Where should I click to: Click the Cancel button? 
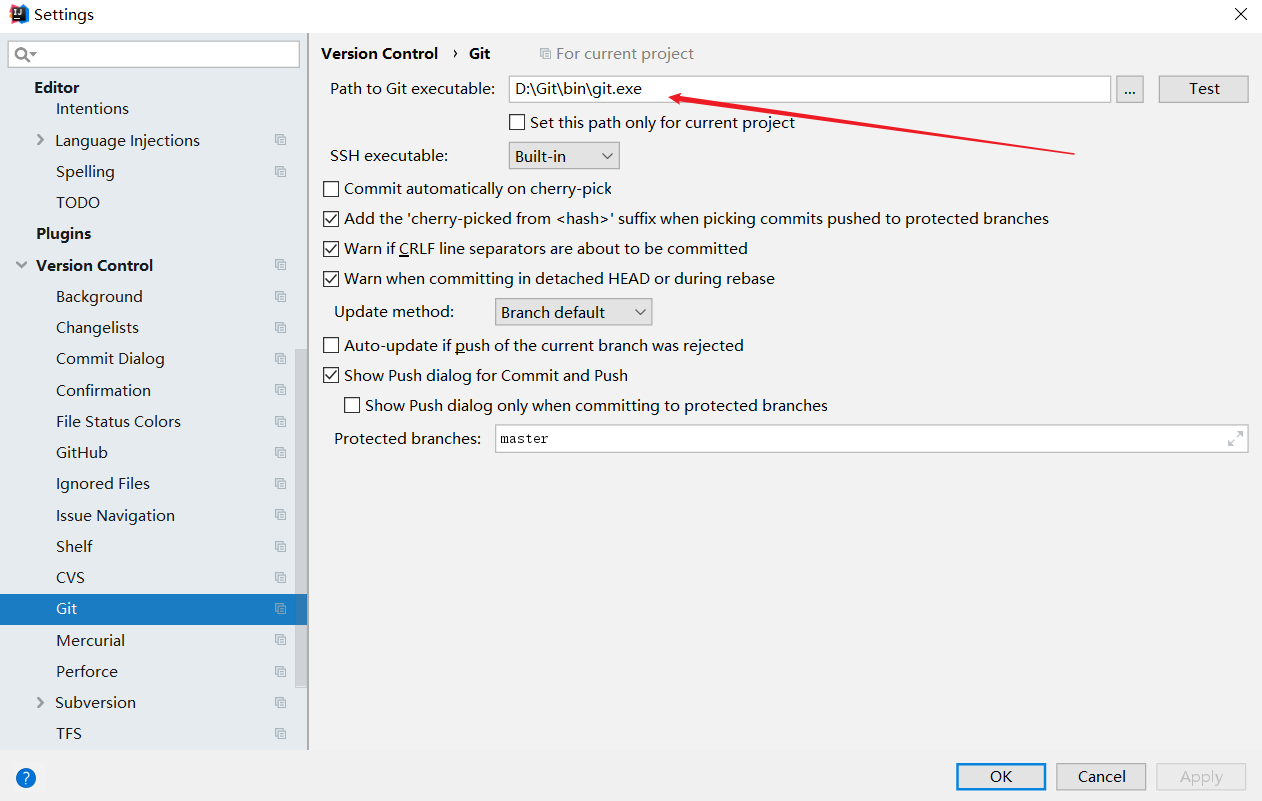pos(1102,777)
